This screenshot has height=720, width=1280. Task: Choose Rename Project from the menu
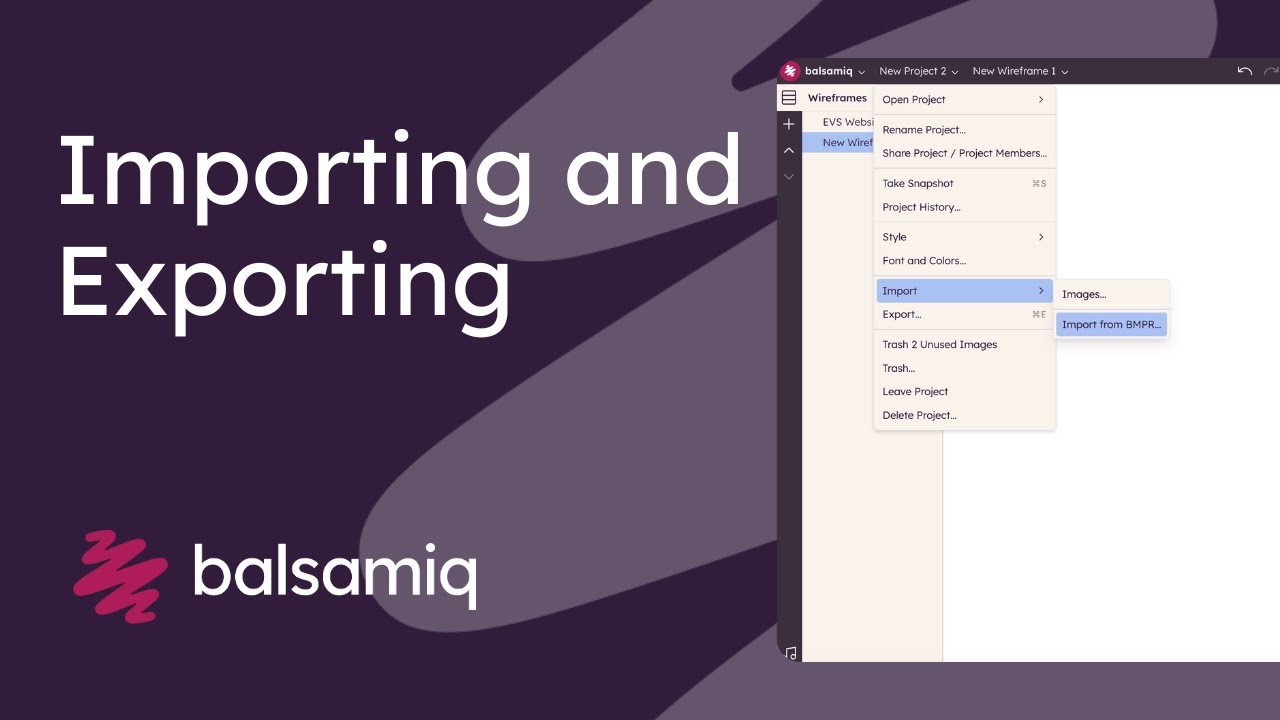point(964,130)
